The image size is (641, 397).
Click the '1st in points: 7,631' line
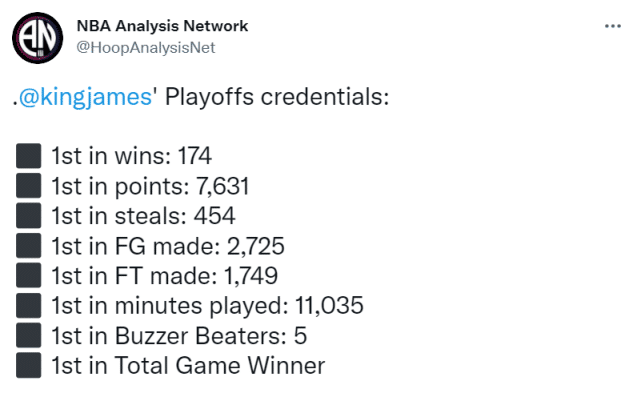click(x=150, y=186)
